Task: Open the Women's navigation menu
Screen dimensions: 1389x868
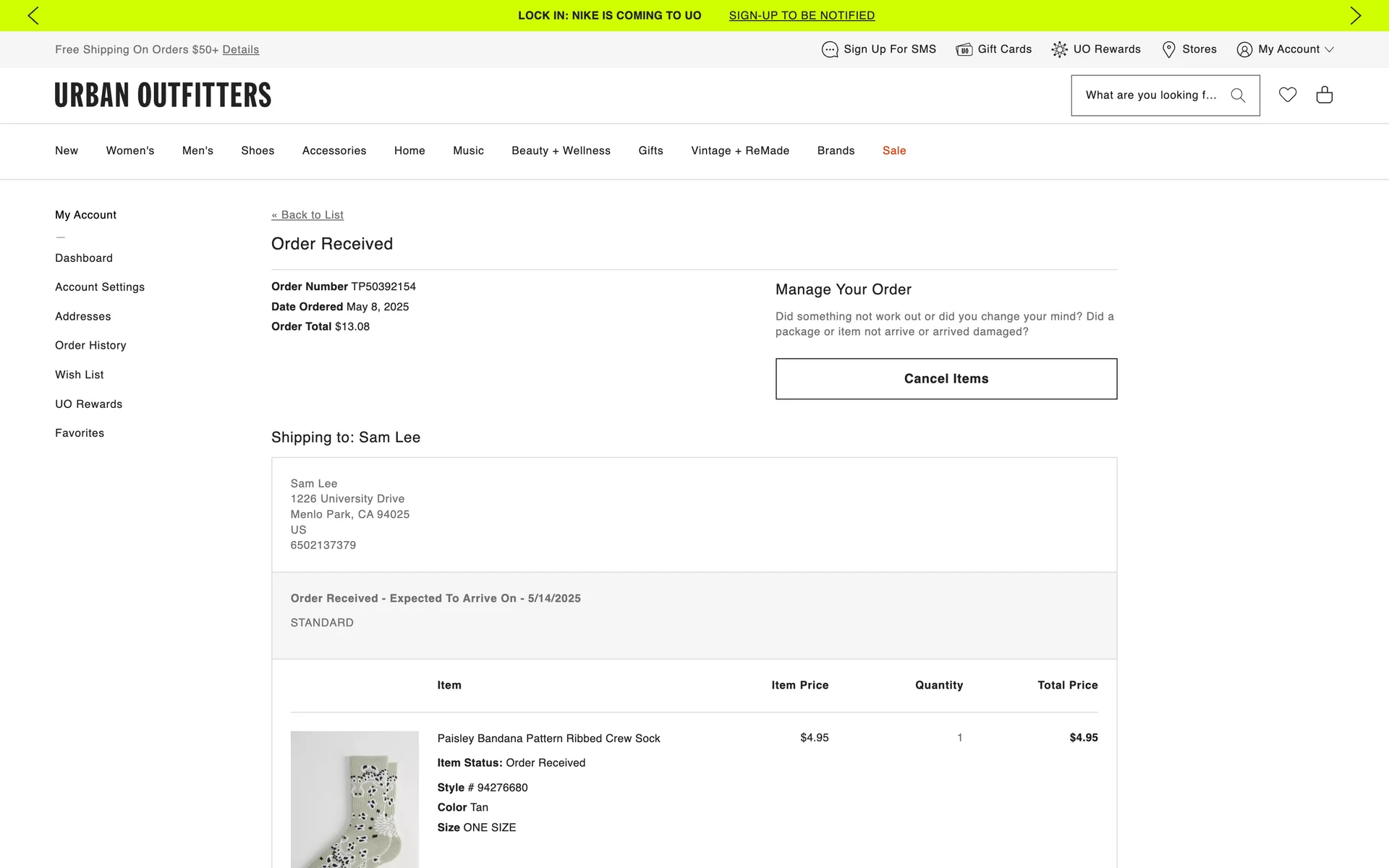Action: click(x=130, y=150)
